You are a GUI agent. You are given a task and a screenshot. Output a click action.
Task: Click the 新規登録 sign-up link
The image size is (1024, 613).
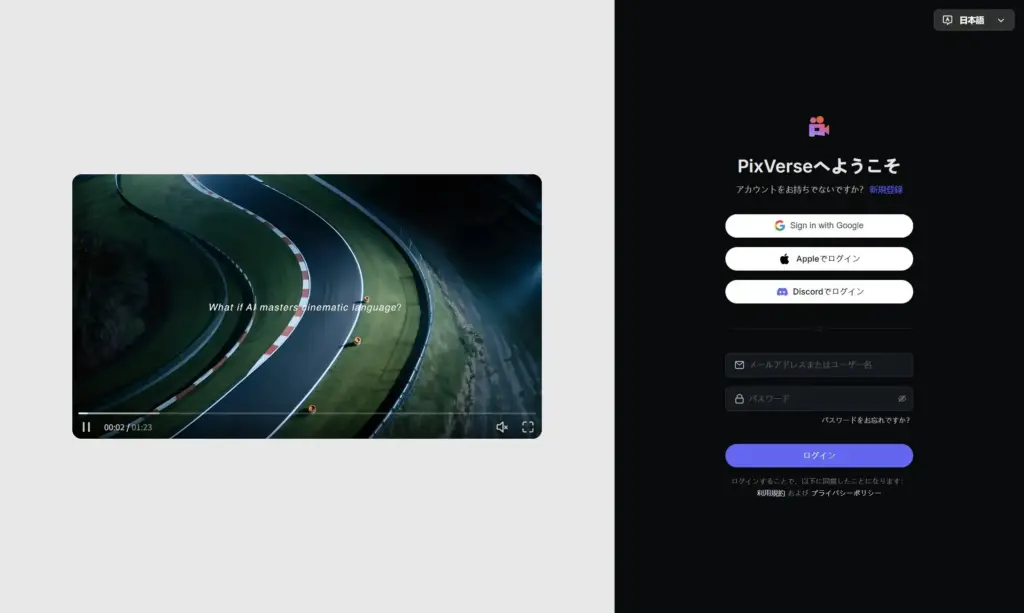tap(886, 189)
